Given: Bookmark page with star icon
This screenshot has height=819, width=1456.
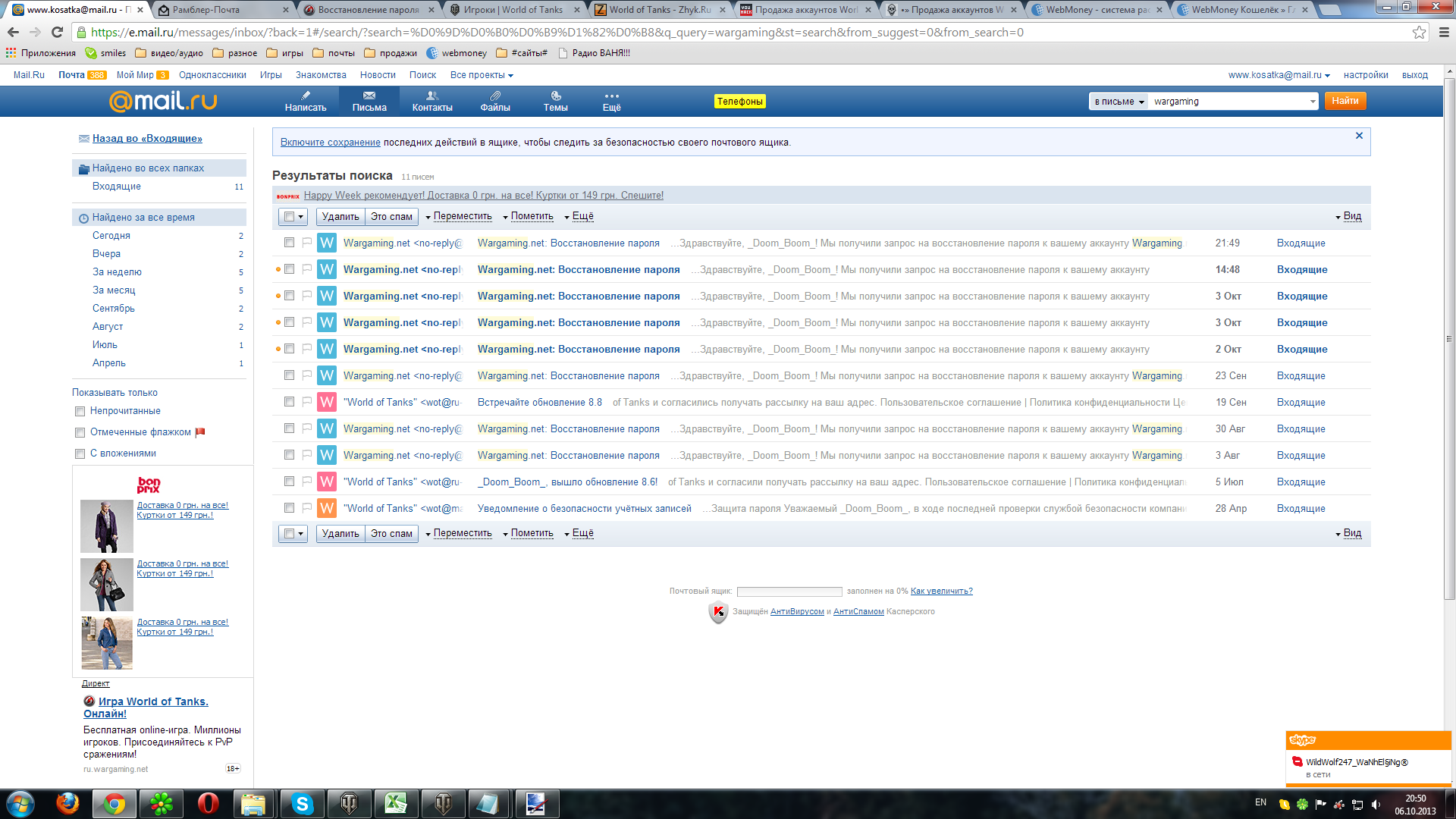Looking at the screenshot, I should [x=1419, y=33].
